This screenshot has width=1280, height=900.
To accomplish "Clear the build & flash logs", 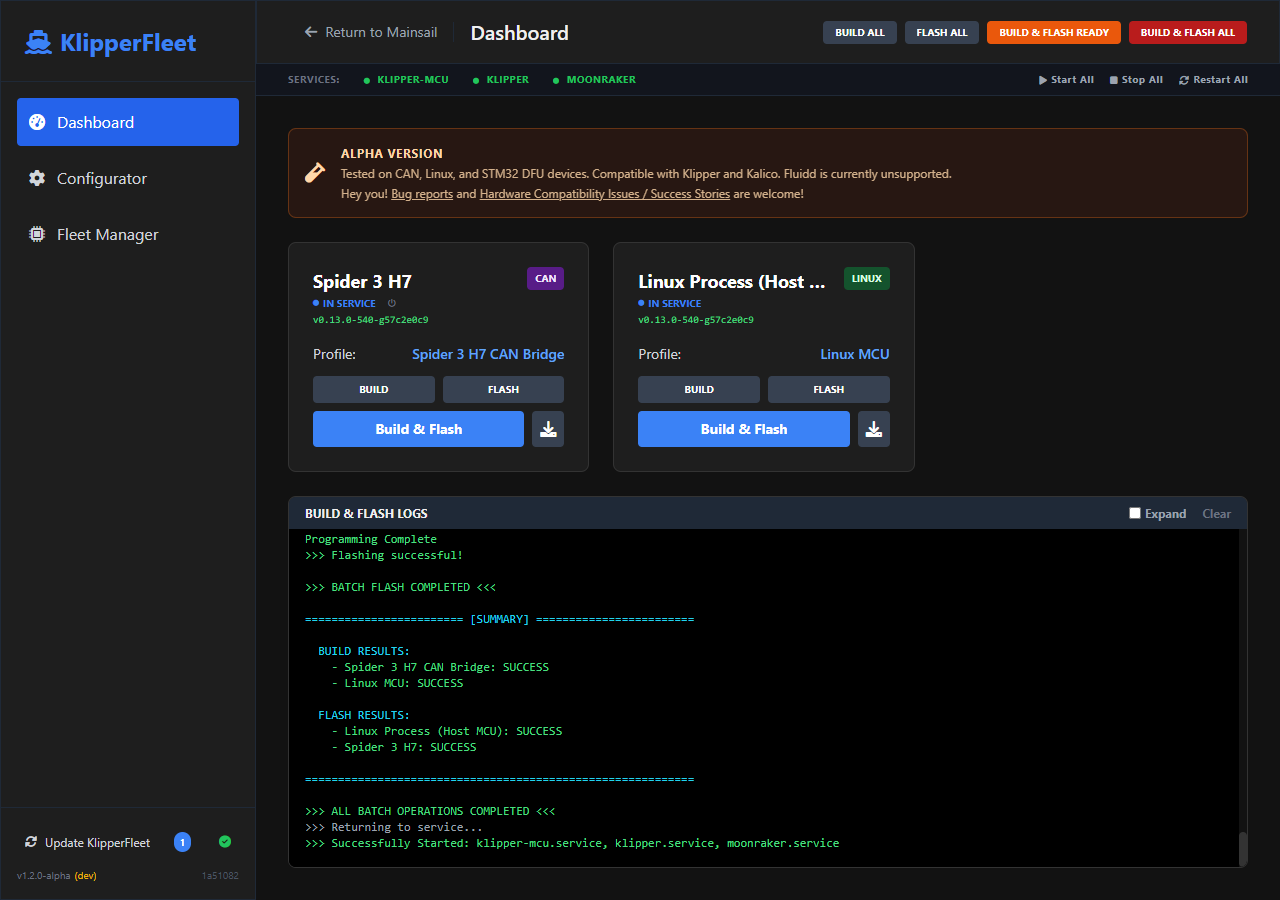I will point(1217,513).
